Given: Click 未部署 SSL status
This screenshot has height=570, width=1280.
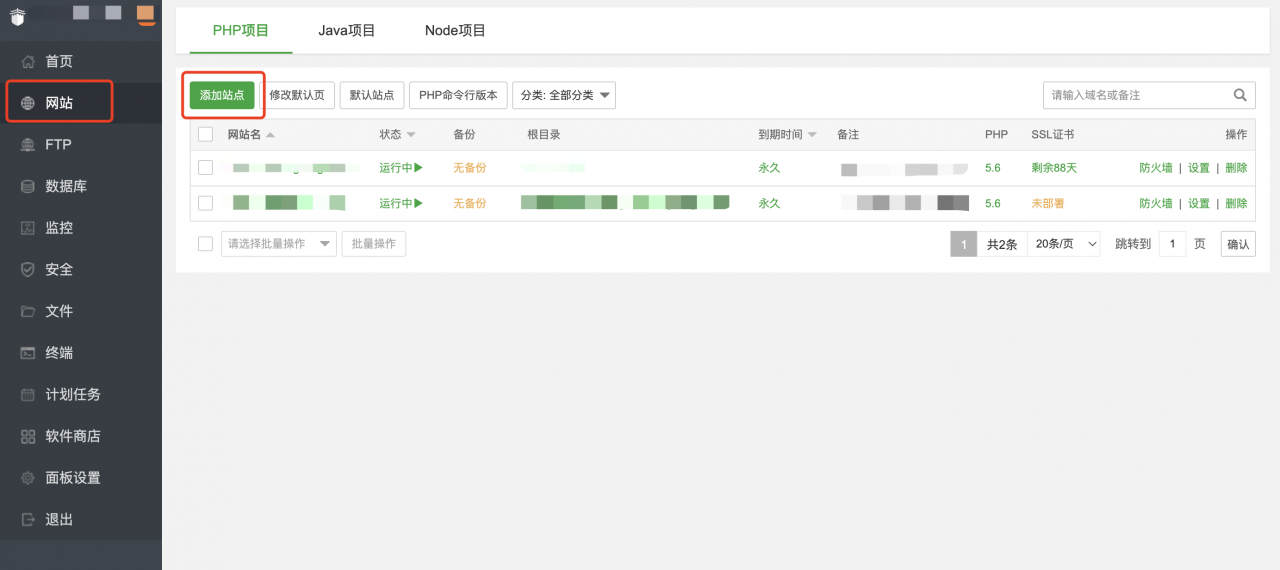Looking at the screenshot, I should [1048, 203].
